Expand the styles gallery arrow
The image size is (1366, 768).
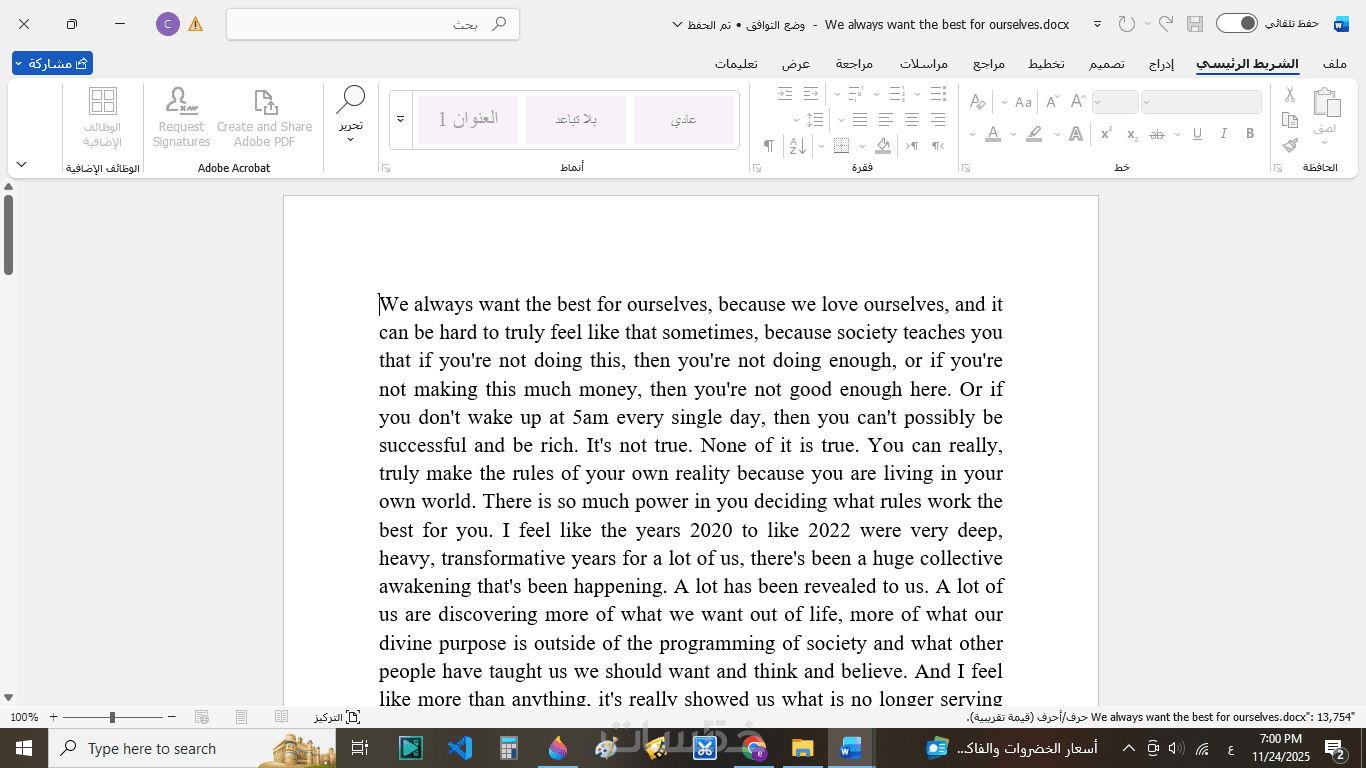pos(400,119)
